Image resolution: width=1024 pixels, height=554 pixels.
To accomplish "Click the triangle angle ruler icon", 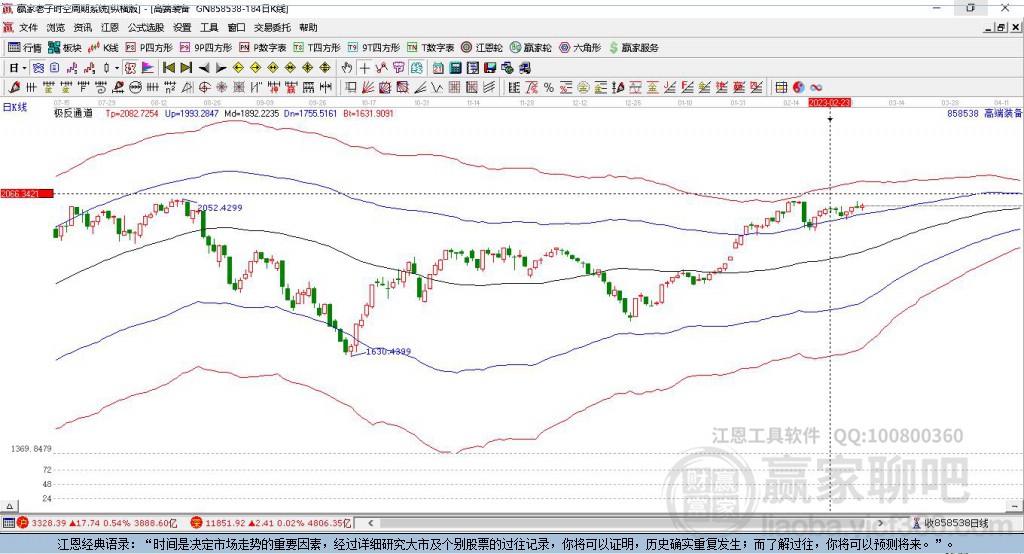I will pos(187,87).
